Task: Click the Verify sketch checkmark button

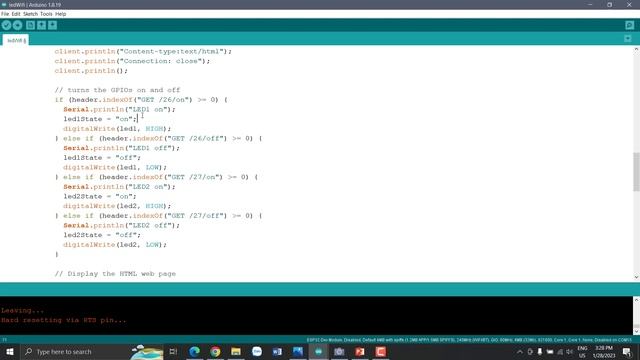Action: click(6, 25)
